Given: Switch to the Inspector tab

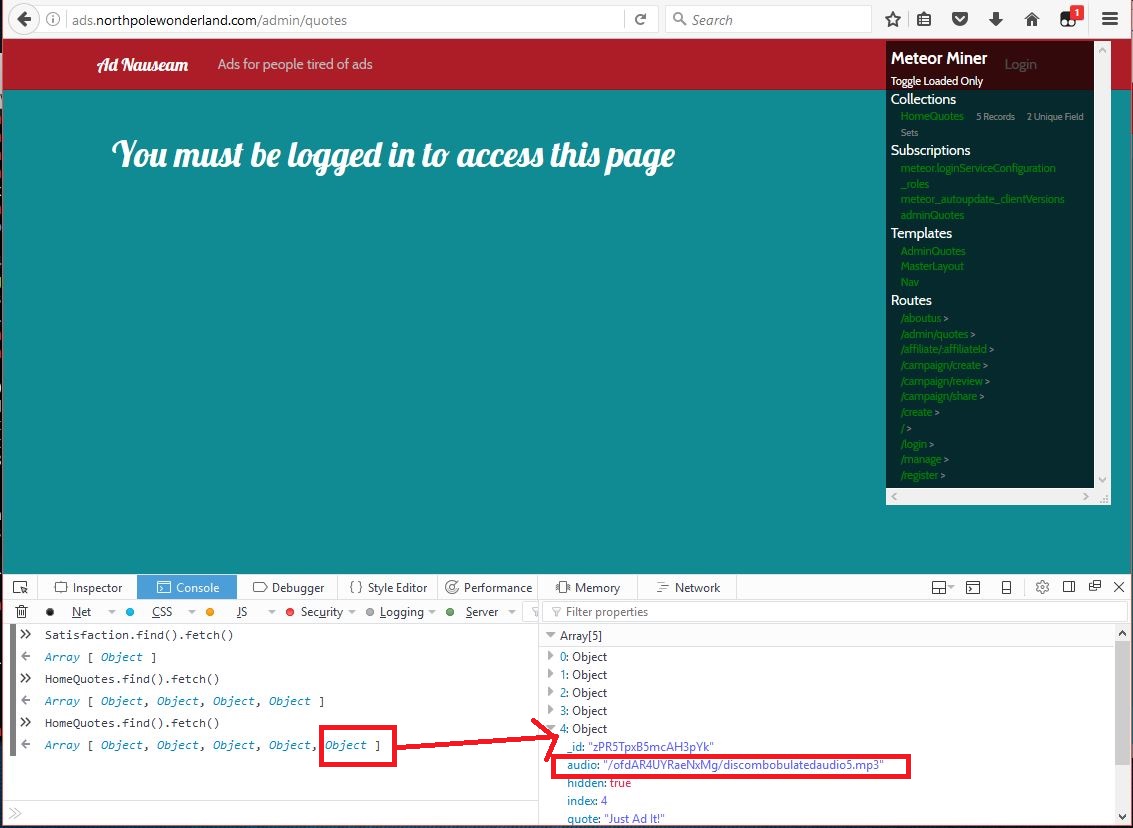Looking at the screenshot, I should [x=88, y=587].
